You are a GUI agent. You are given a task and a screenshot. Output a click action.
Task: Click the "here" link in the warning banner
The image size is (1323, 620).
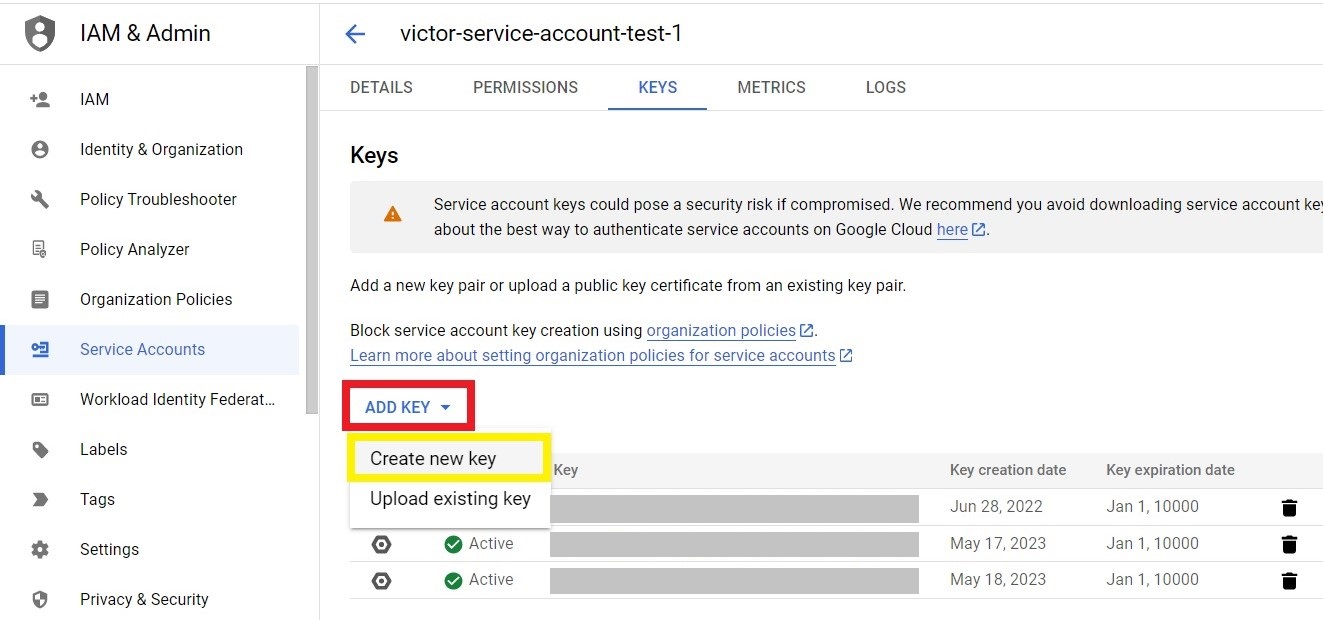pyautogui.click(x=948, y=229)
